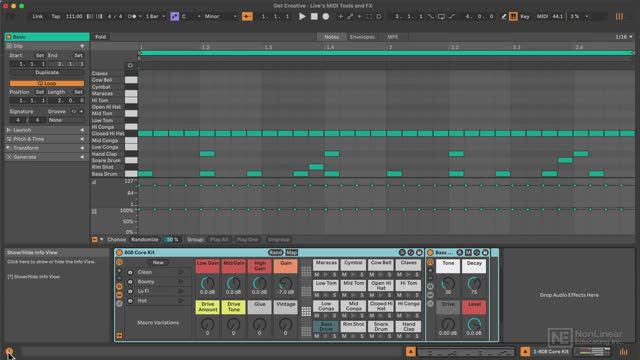The height and width of the screenshot is (360, 640).
Task: Open the Minor scale dropdown
Action: pos(220,16)
